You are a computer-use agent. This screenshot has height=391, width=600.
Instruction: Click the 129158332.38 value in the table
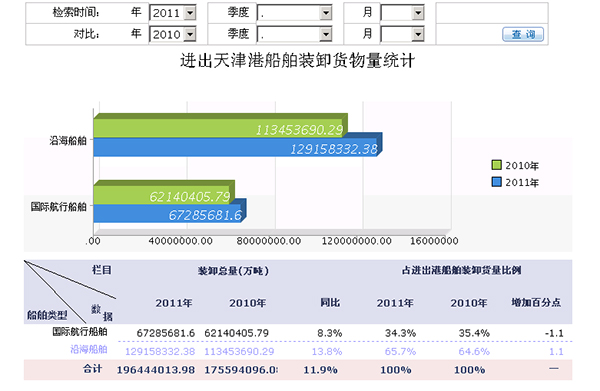pyautogui.click(x=160, y=351)
